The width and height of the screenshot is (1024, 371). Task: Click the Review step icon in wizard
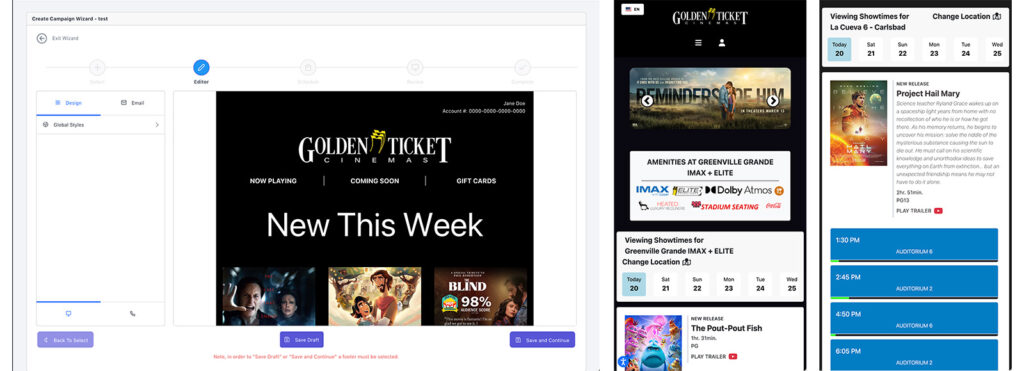[x=415, y=67]
